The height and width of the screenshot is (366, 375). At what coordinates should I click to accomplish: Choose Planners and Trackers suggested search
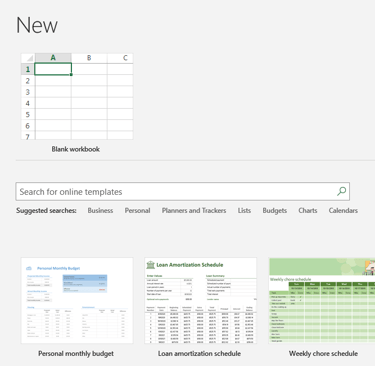(x=194, y=211)
